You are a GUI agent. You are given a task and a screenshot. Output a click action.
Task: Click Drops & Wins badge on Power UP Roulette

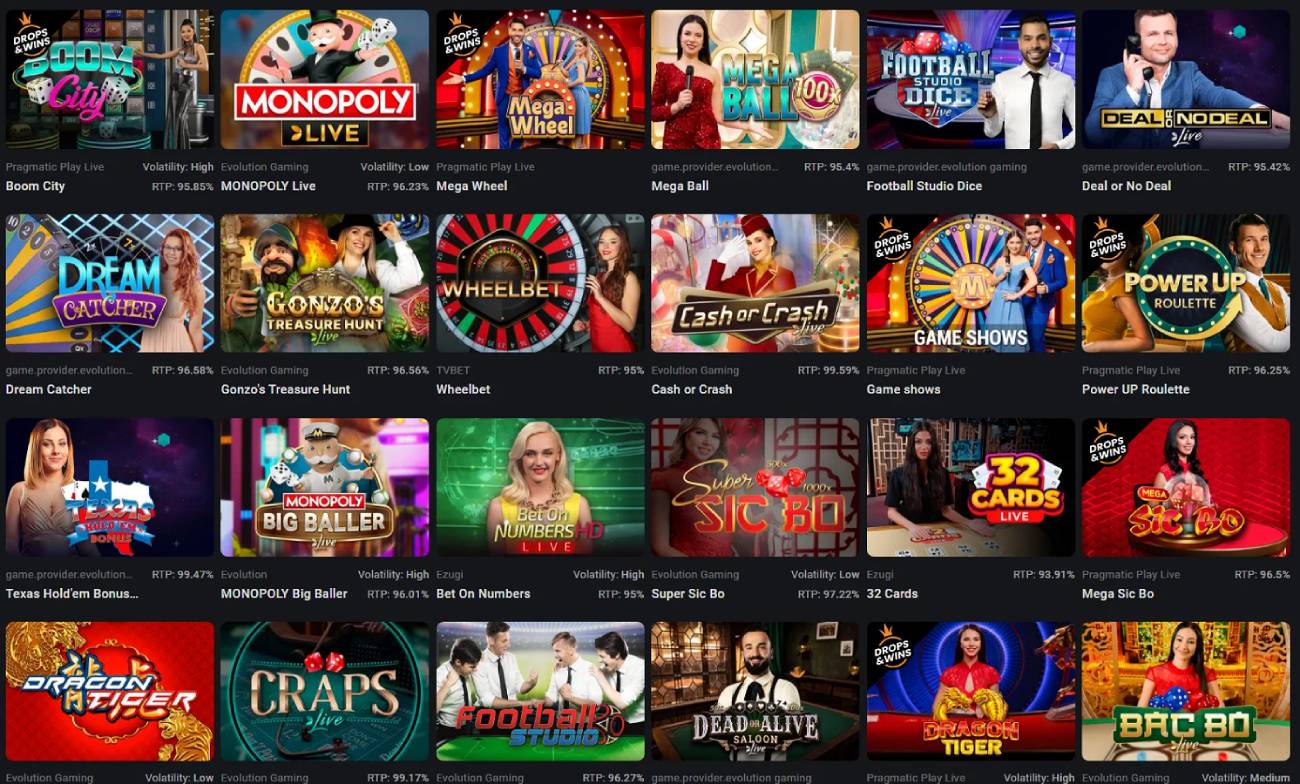pyautogui.click(x=1108, y=240)
